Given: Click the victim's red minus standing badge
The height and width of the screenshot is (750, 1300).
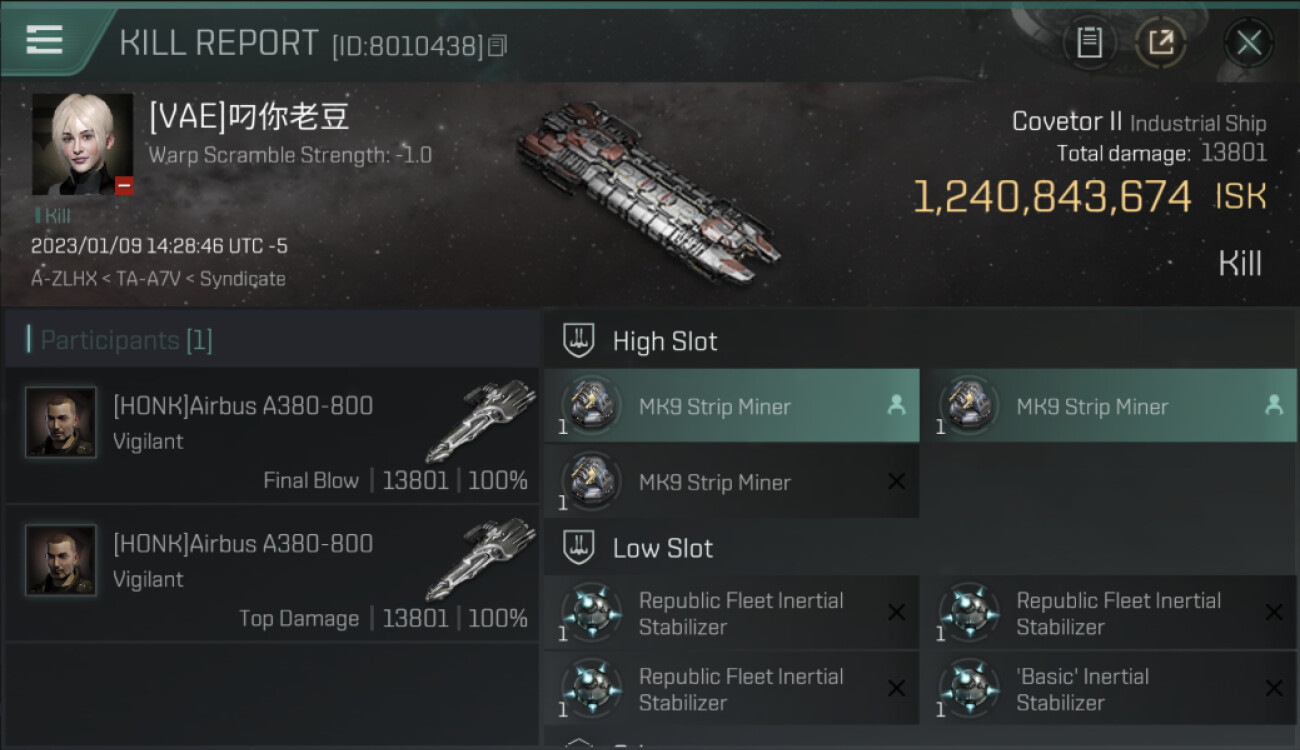Looking at the screenshot, I should click(x=124, y=185).
